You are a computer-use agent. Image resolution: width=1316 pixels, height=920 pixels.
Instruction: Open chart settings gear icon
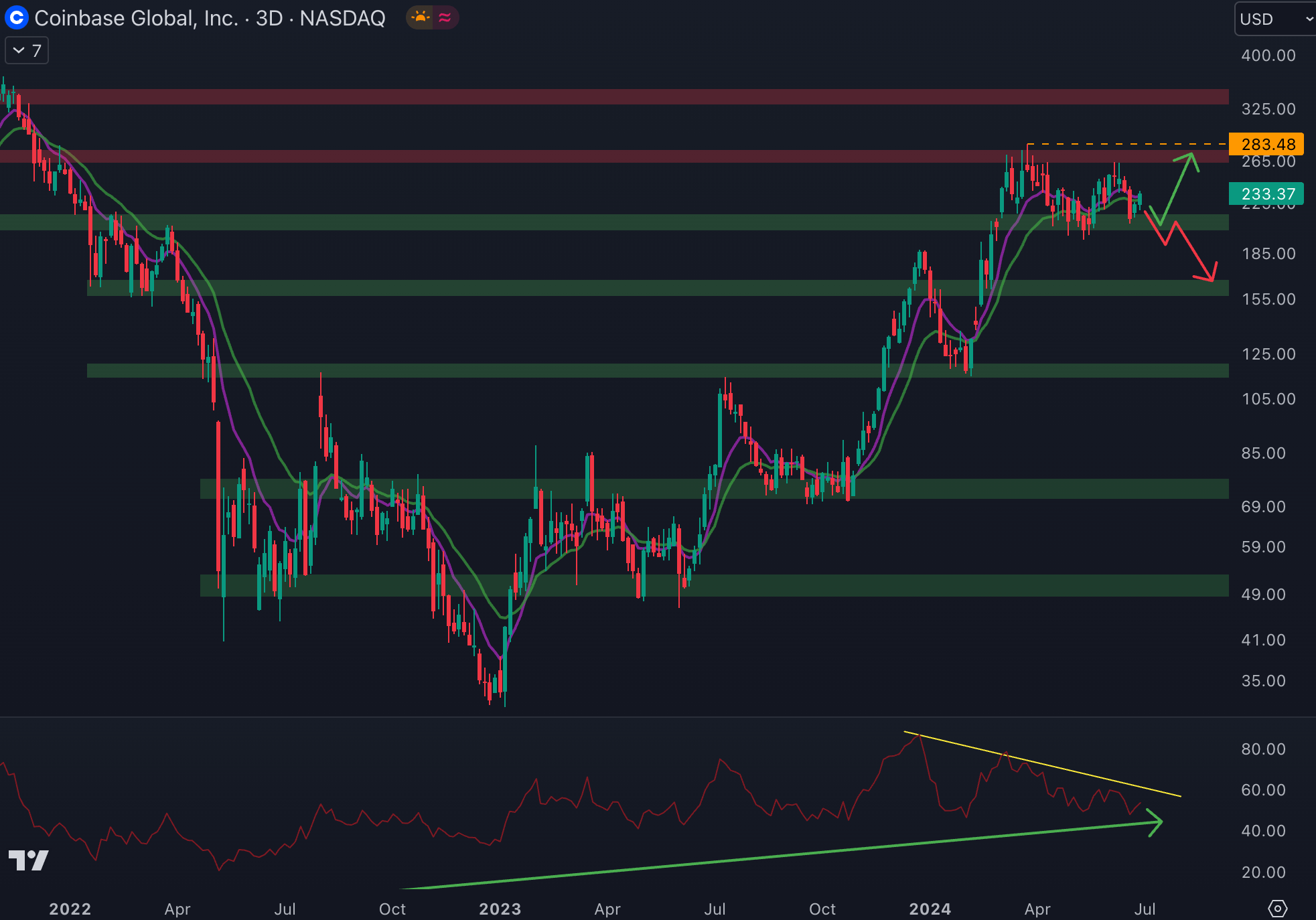1277,908
